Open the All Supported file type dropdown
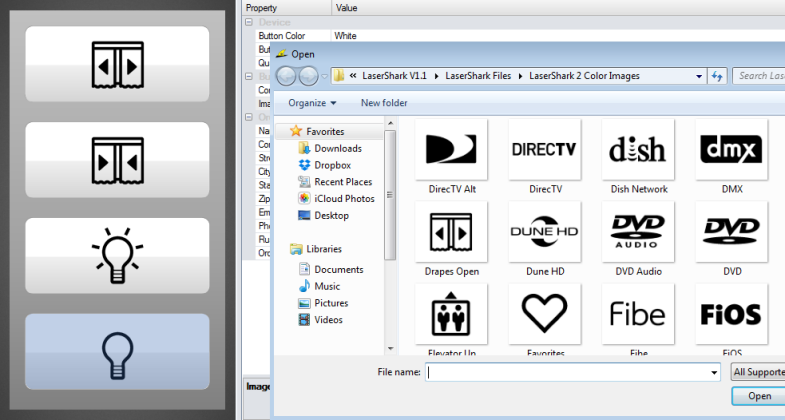The height and width of the screenshot is (420, 785). coord(757,372)
